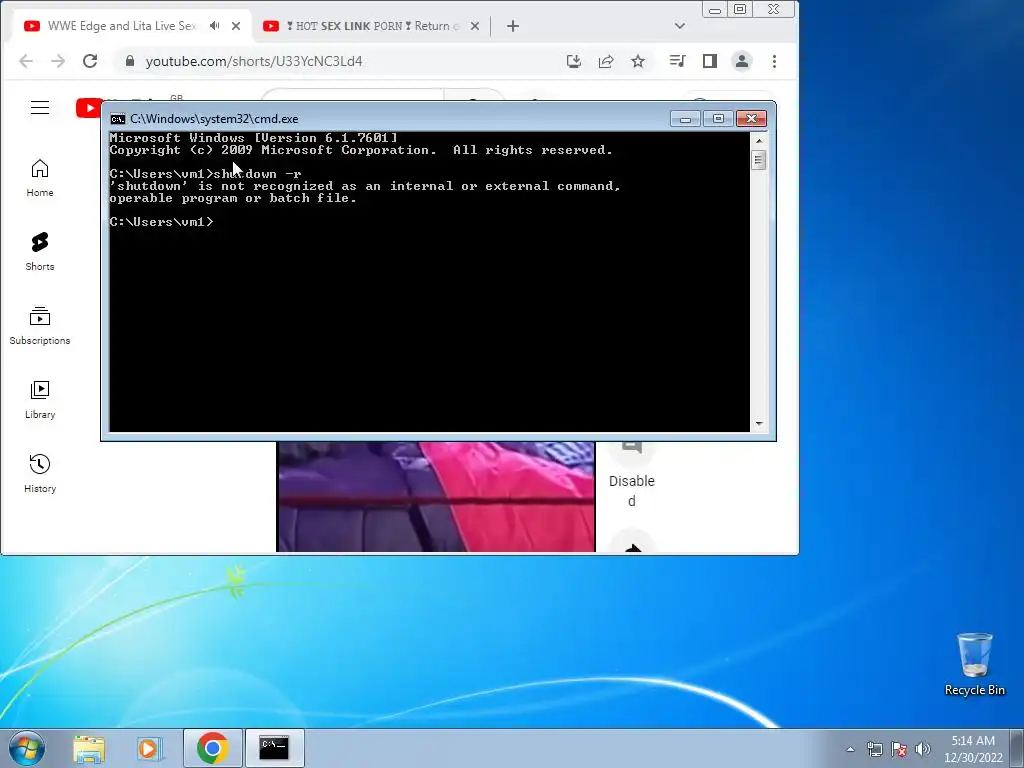The image size is (1024, 768).
Task: Open the Windows Start menu
Action: coord(25,748)
